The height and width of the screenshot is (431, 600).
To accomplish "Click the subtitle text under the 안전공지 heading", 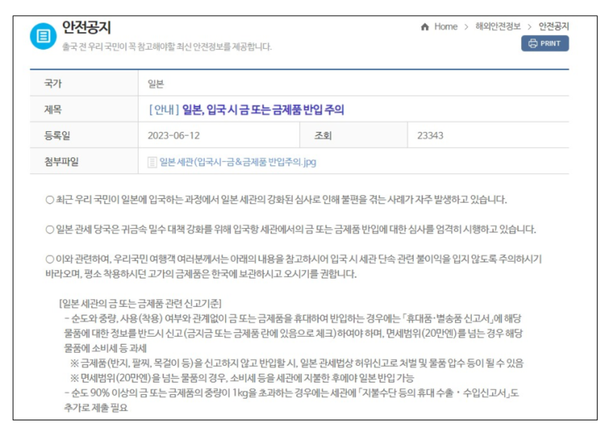I will tap(166, 46).
